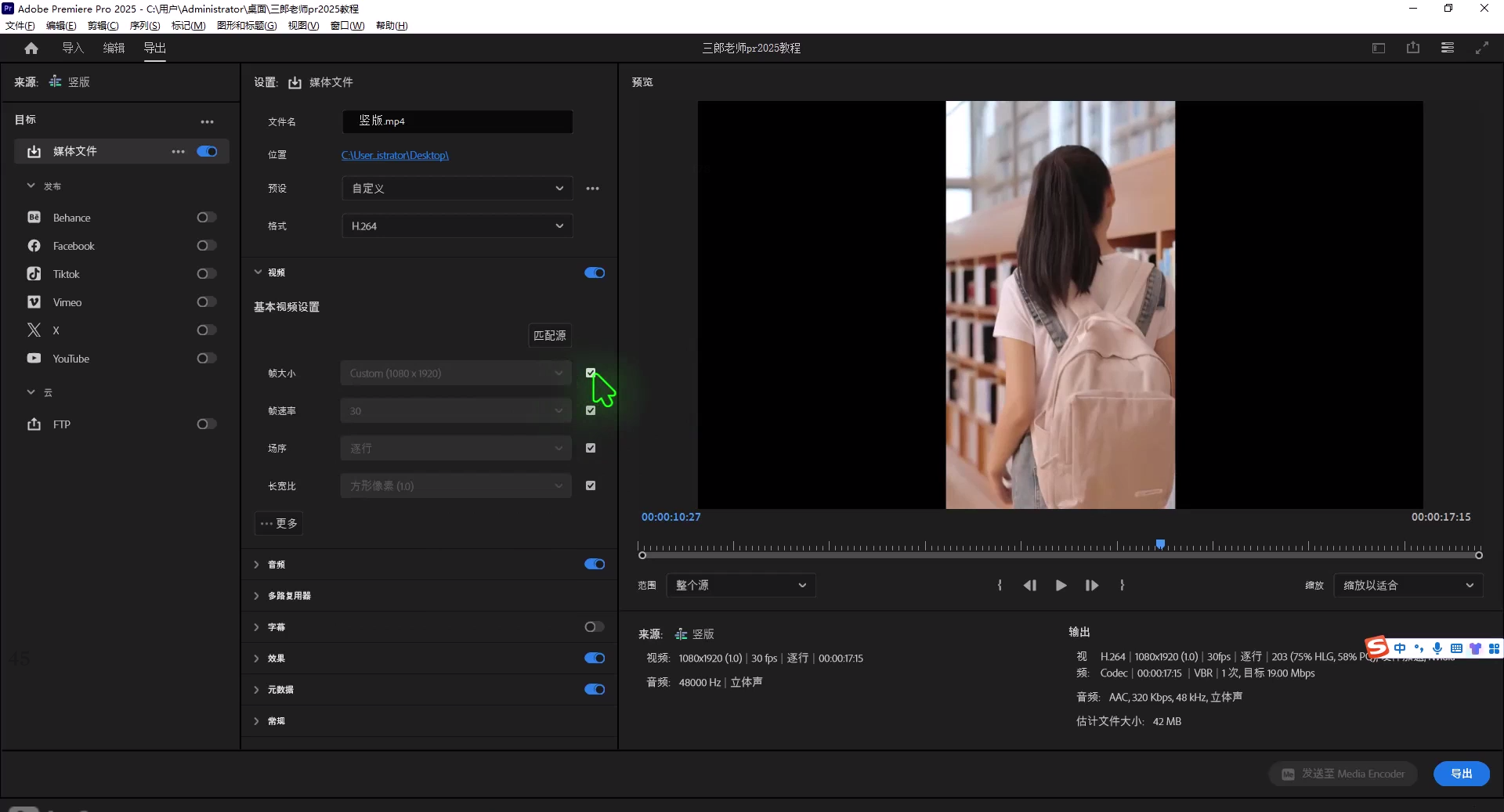Expand the 多路复用器 section
The image size is (1504, 812).
[x=256, y=596]
